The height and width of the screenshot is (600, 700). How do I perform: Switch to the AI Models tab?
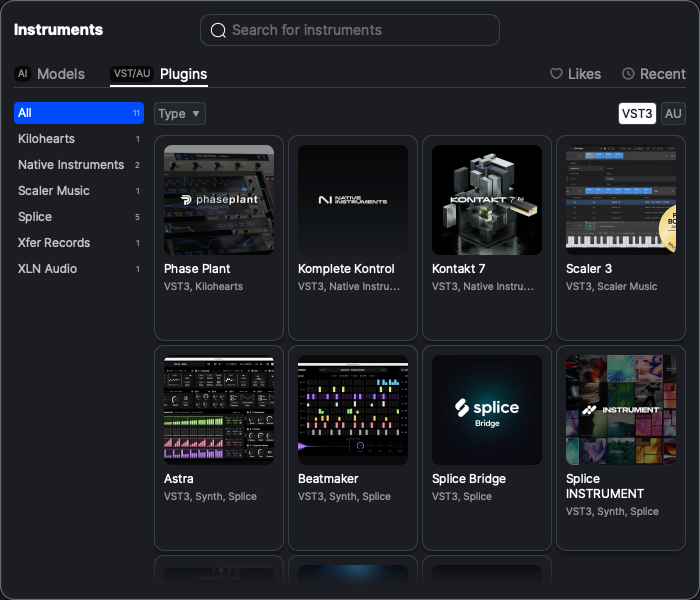[50, 74]
